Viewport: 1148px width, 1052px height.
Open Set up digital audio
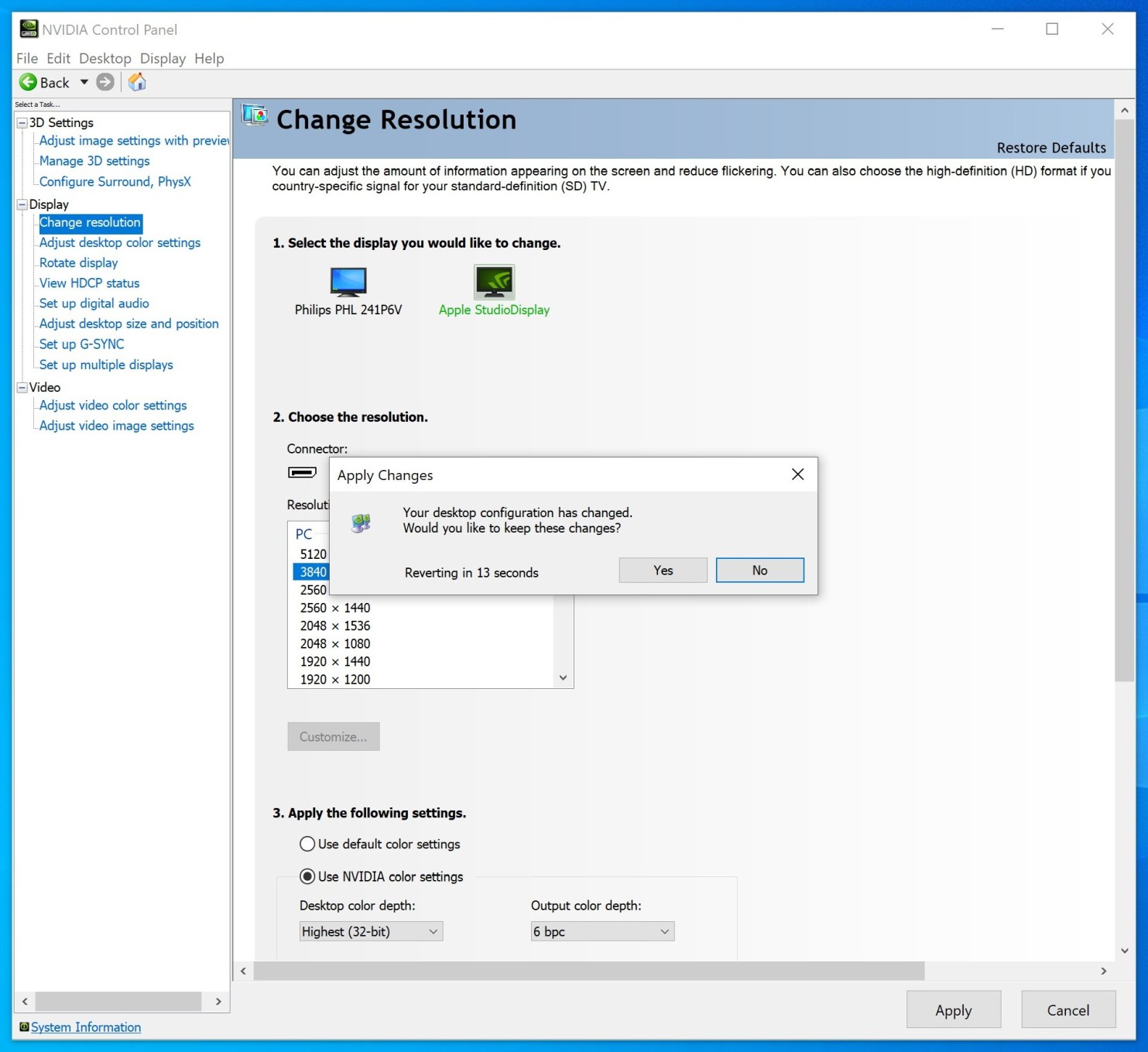[94, 303]
